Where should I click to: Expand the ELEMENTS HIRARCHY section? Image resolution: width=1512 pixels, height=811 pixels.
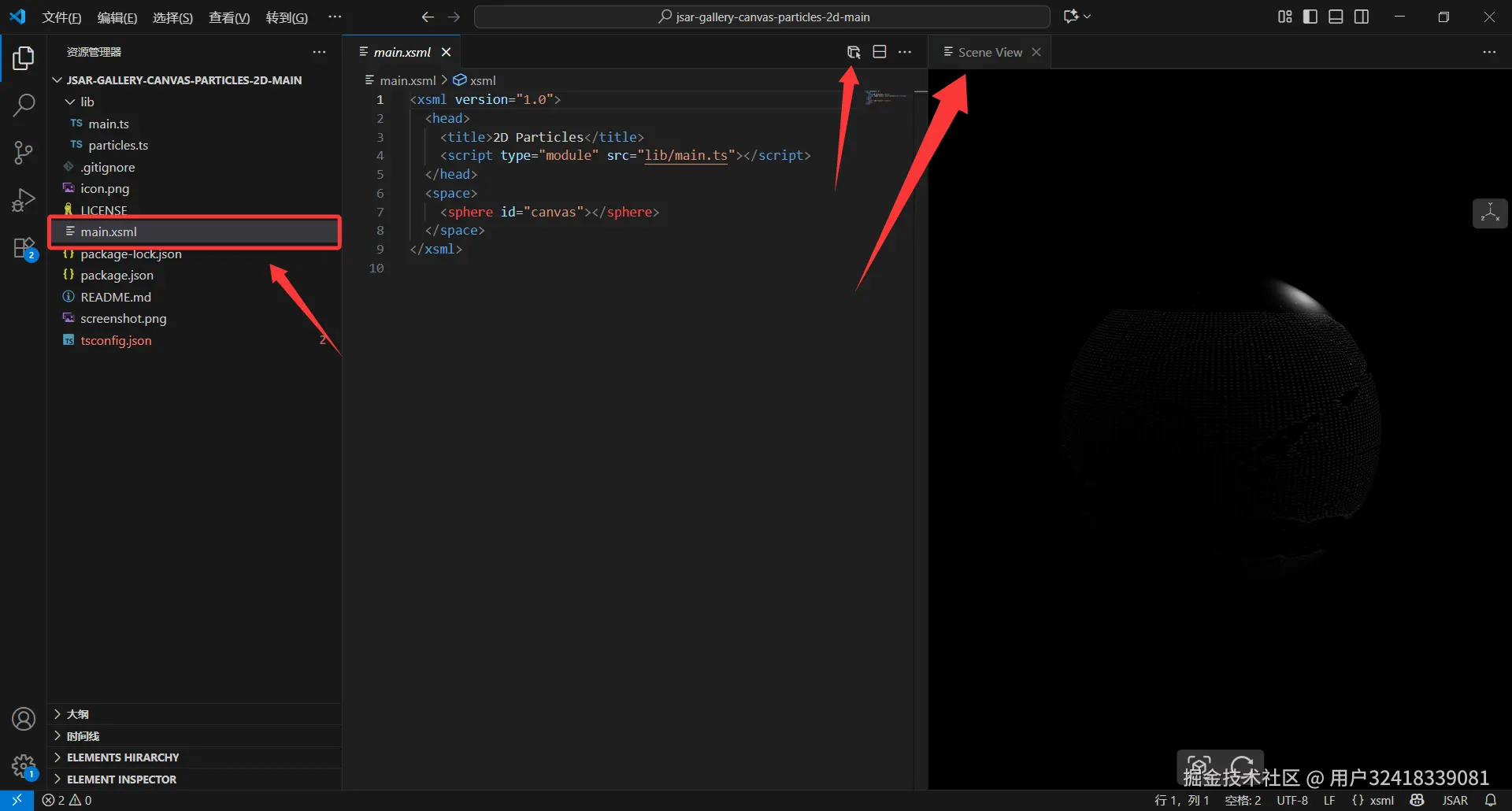(122, 757)
